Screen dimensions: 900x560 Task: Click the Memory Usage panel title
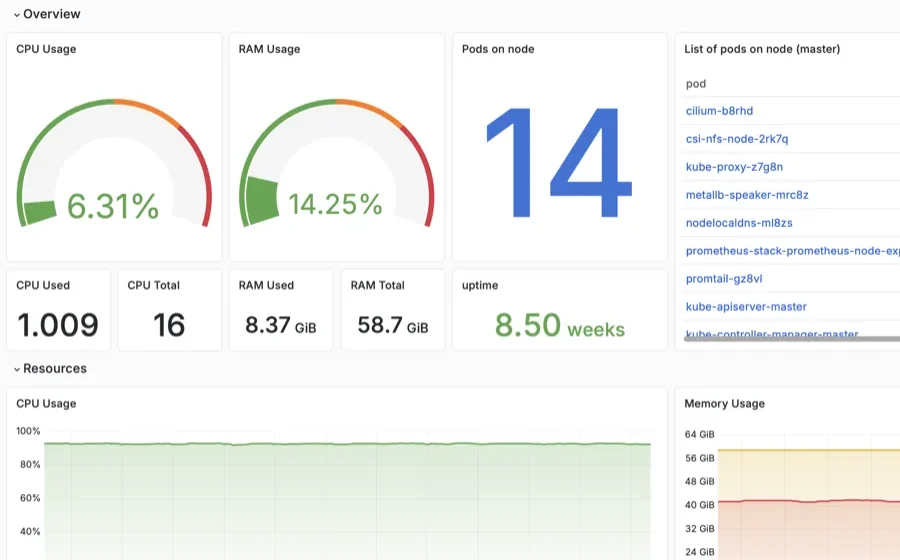[x=724, y=404]
